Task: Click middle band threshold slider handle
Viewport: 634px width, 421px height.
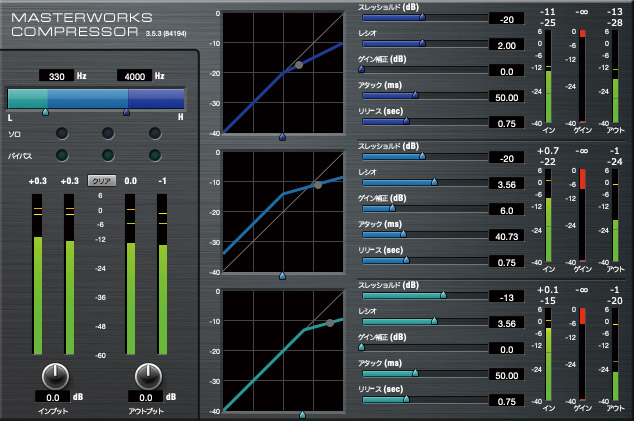Action: point(423,156)
